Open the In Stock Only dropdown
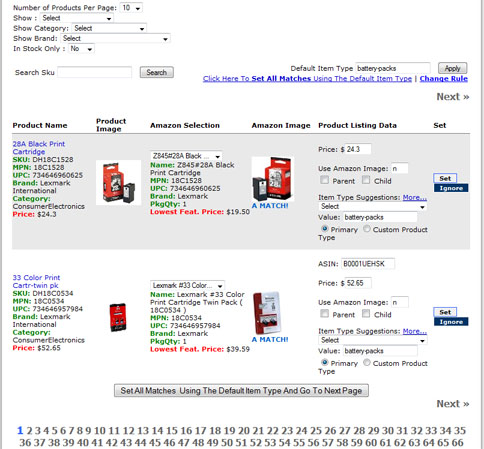This screenshot has height=449, width=484. tap(81, 49)
